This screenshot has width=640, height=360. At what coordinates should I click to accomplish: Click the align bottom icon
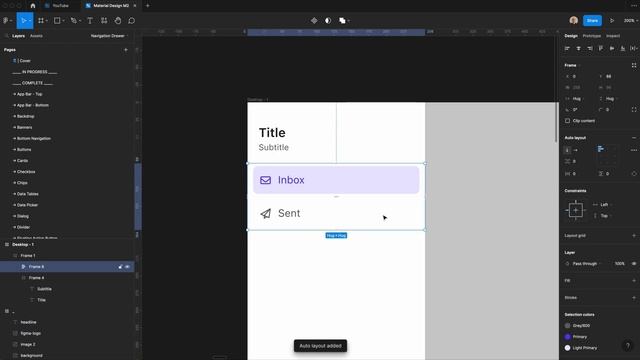[x=623, y=48]
